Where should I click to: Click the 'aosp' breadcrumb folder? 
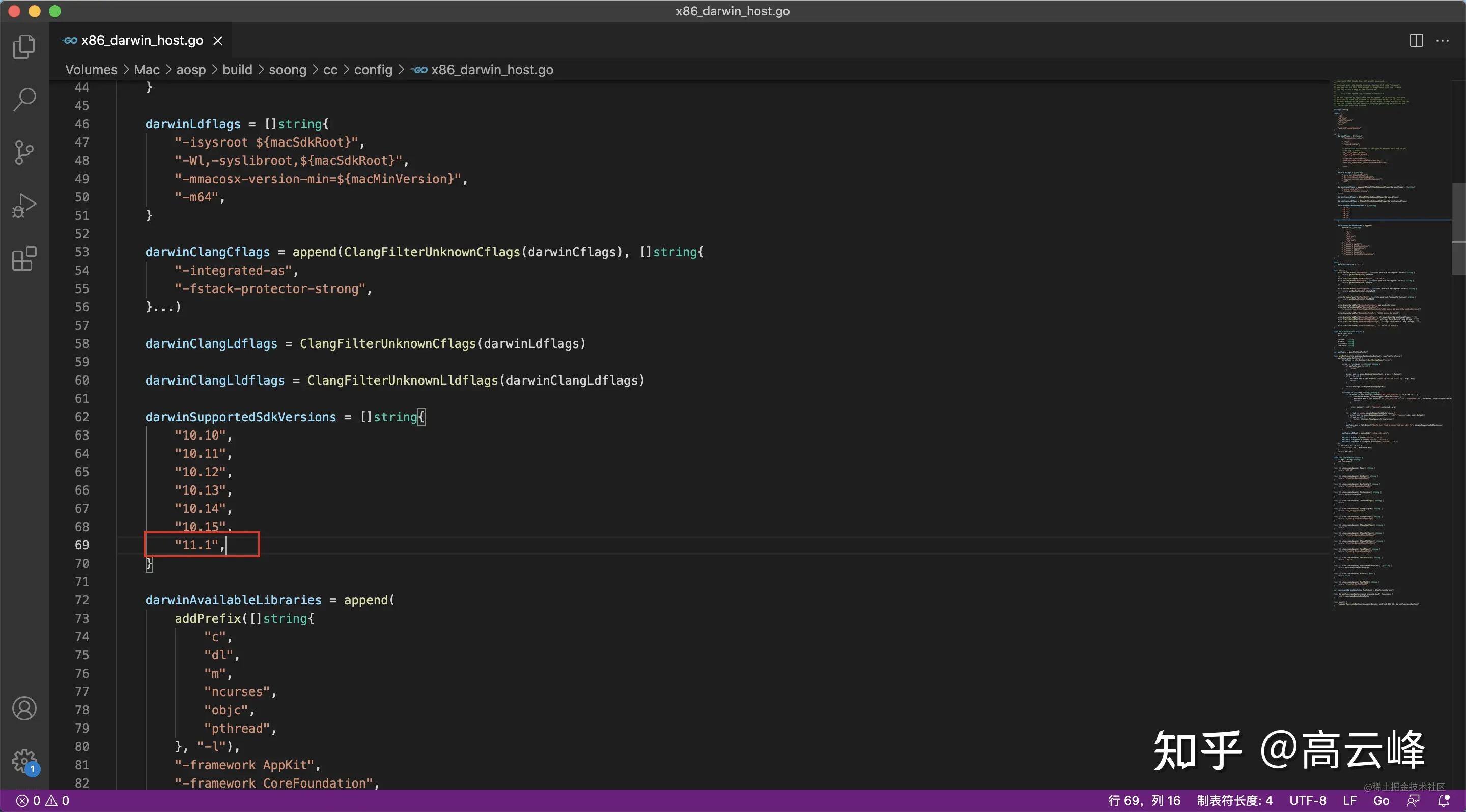pos(191,69)
